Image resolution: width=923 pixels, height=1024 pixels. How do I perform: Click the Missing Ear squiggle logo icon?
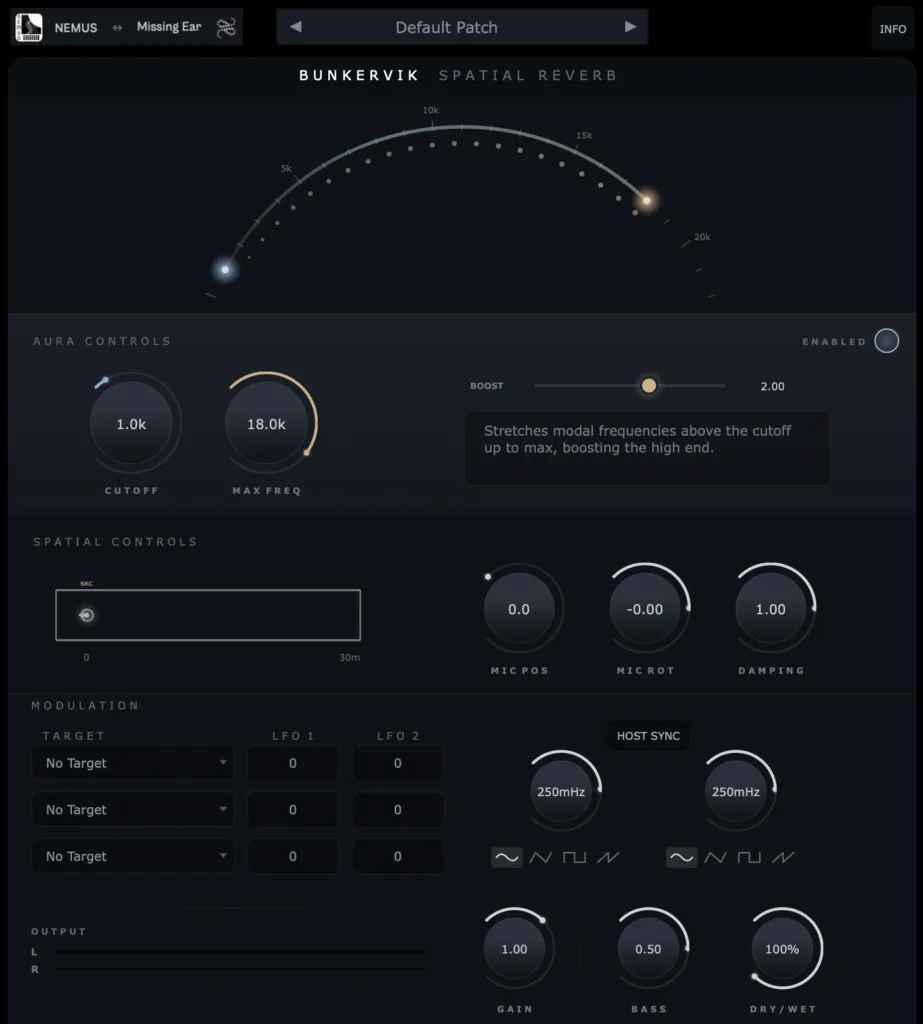[226, 27]
